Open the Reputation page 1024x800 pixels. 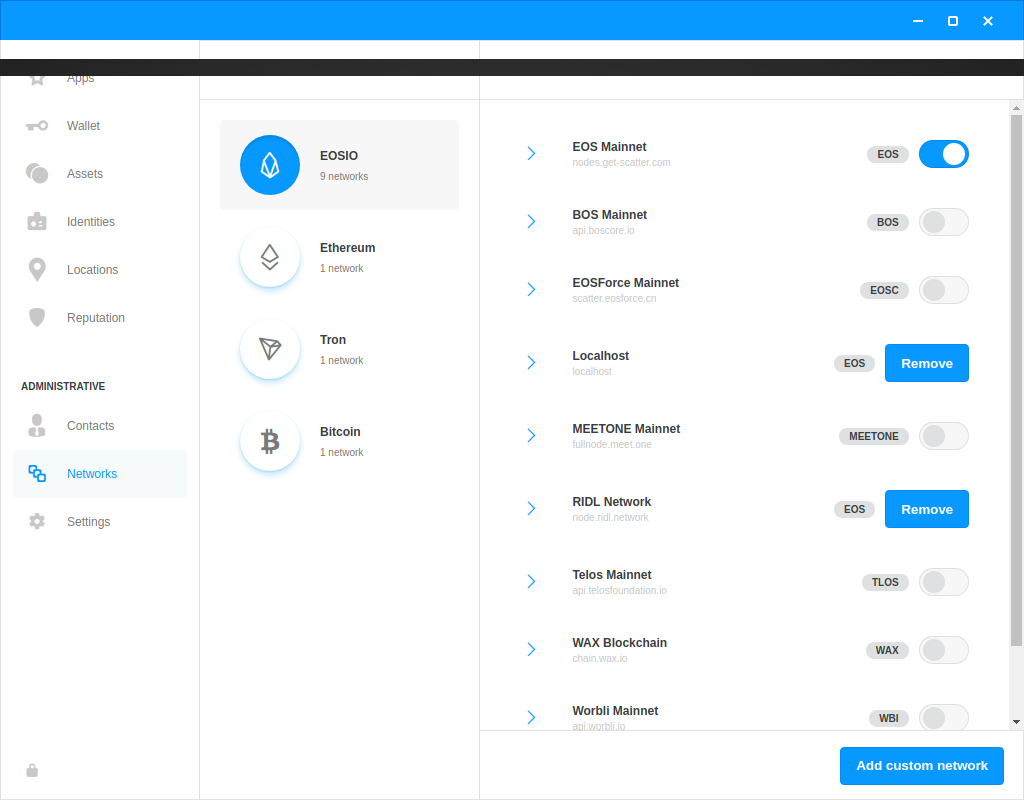tap(100, 317)
